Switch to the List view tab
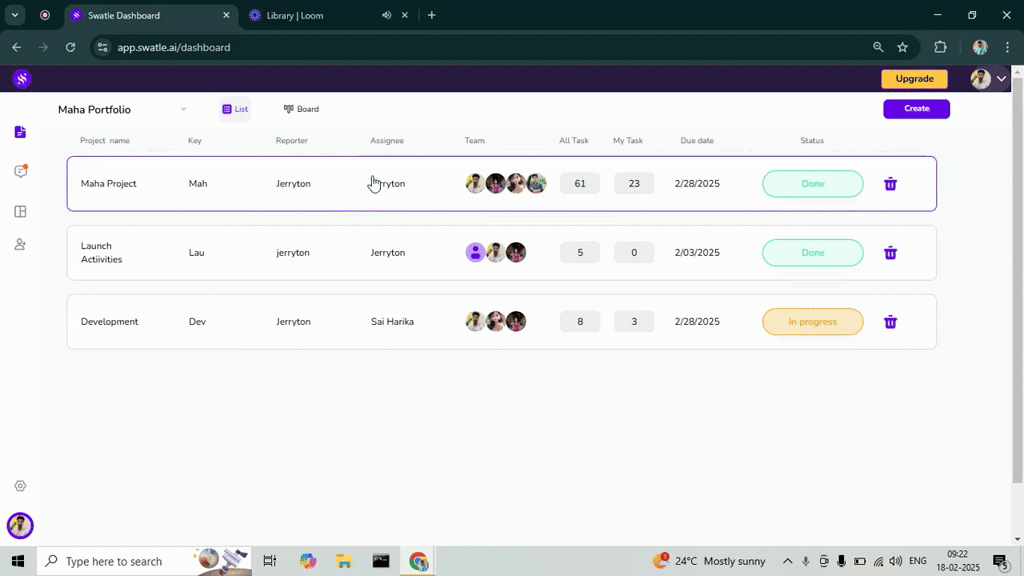Screen dimensions: 1024x576 pos(235,109)
